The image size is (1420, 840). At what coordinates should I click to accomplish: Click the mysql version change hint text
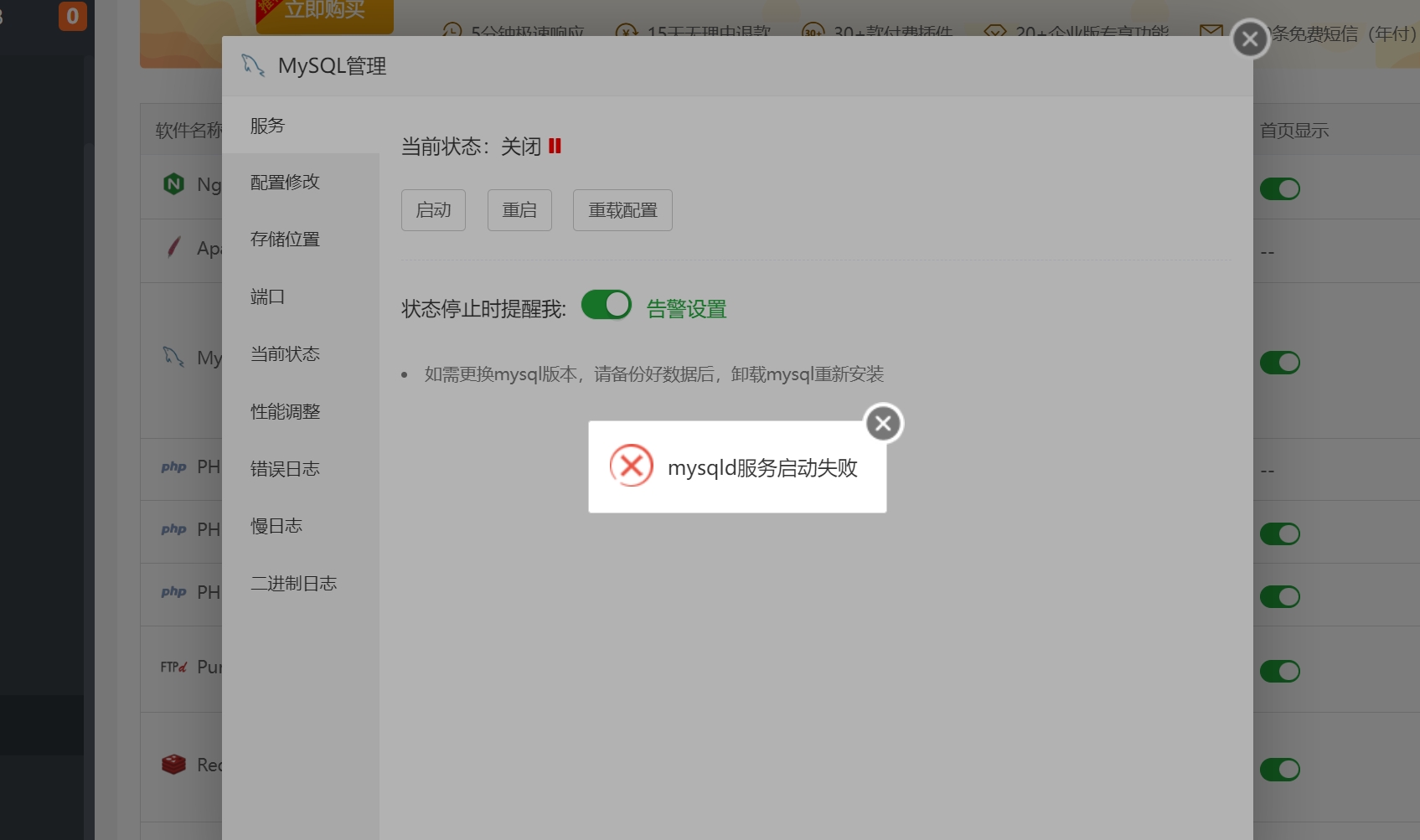pos(653,374)
